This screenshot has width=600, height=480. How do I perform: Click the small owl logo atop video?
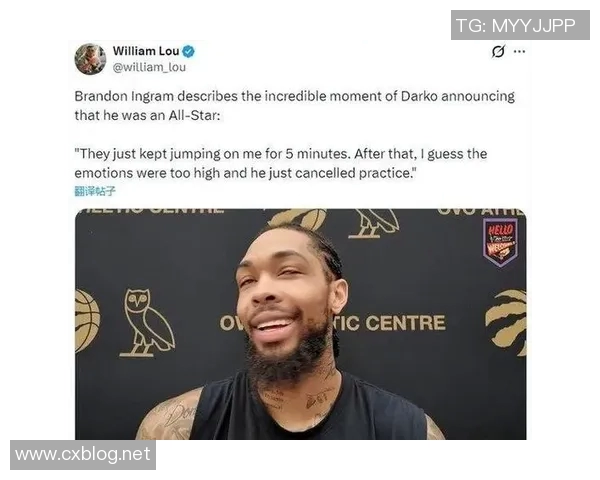click(373, 224)
